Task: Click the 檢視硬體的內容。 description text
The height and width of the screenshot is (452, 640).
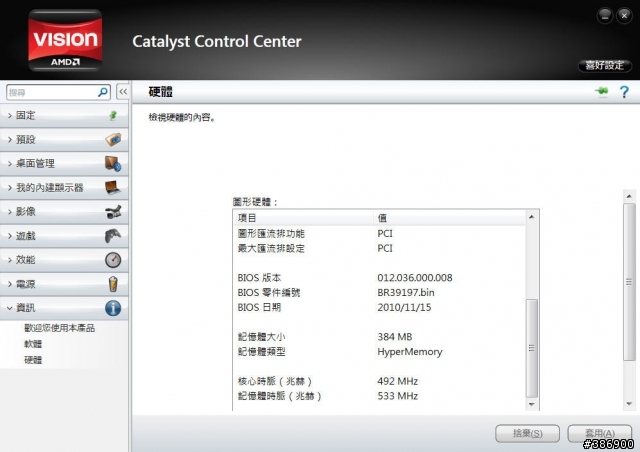Action: click(182, 118)
